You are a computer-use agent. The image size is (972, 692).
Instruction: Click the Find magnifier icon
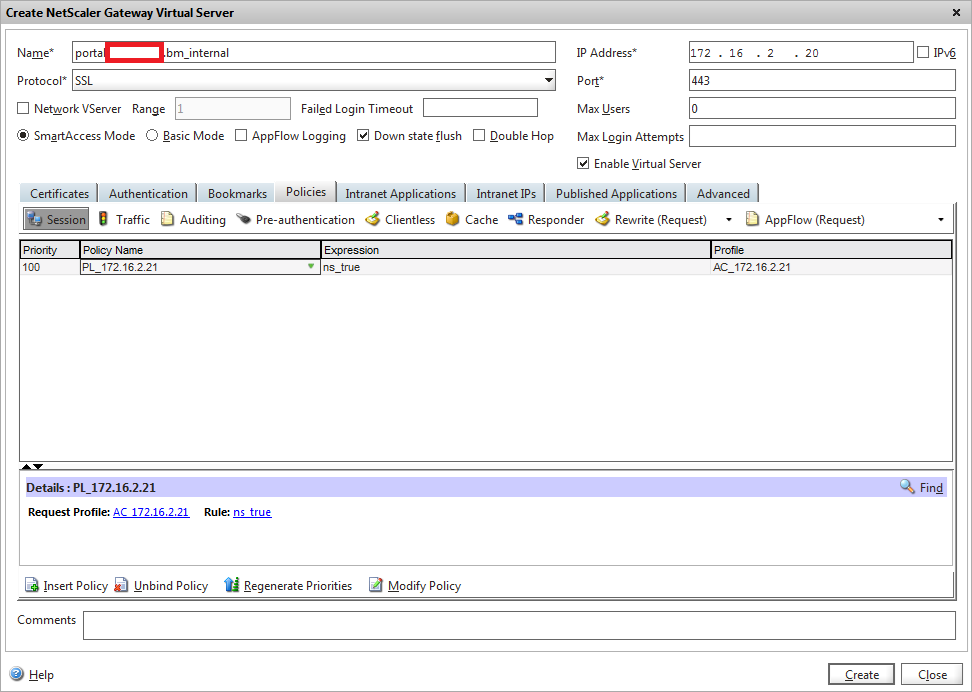coord(907,487)
